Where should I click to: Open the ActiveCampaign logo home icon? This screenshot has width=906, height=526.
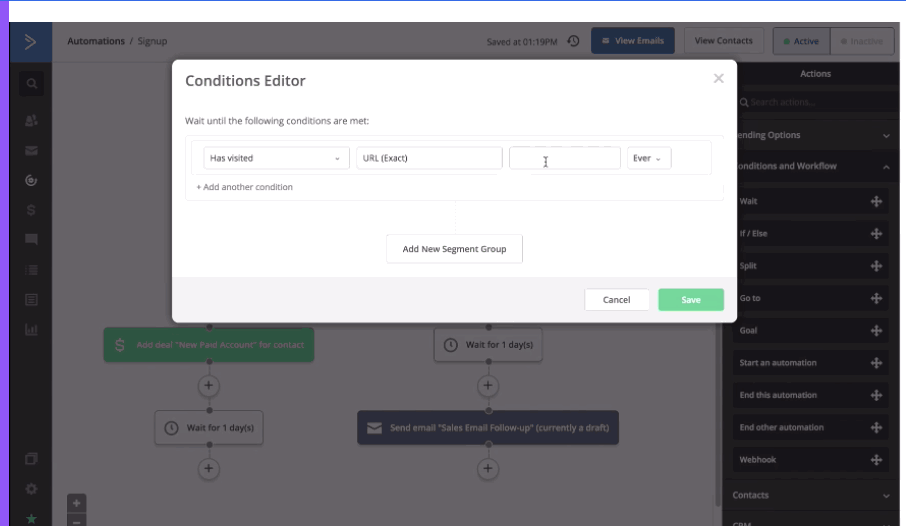[x=31, y=42]
